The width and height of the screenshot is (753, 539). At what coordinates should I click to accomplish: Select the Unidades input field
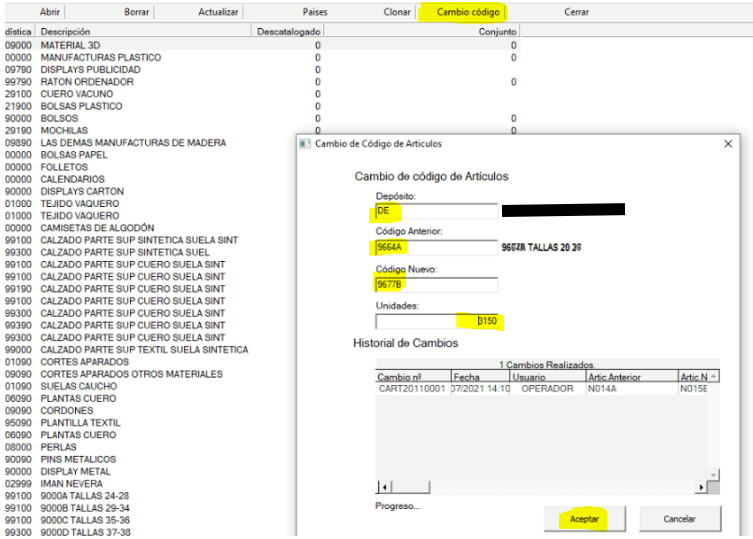pos(436,322)
